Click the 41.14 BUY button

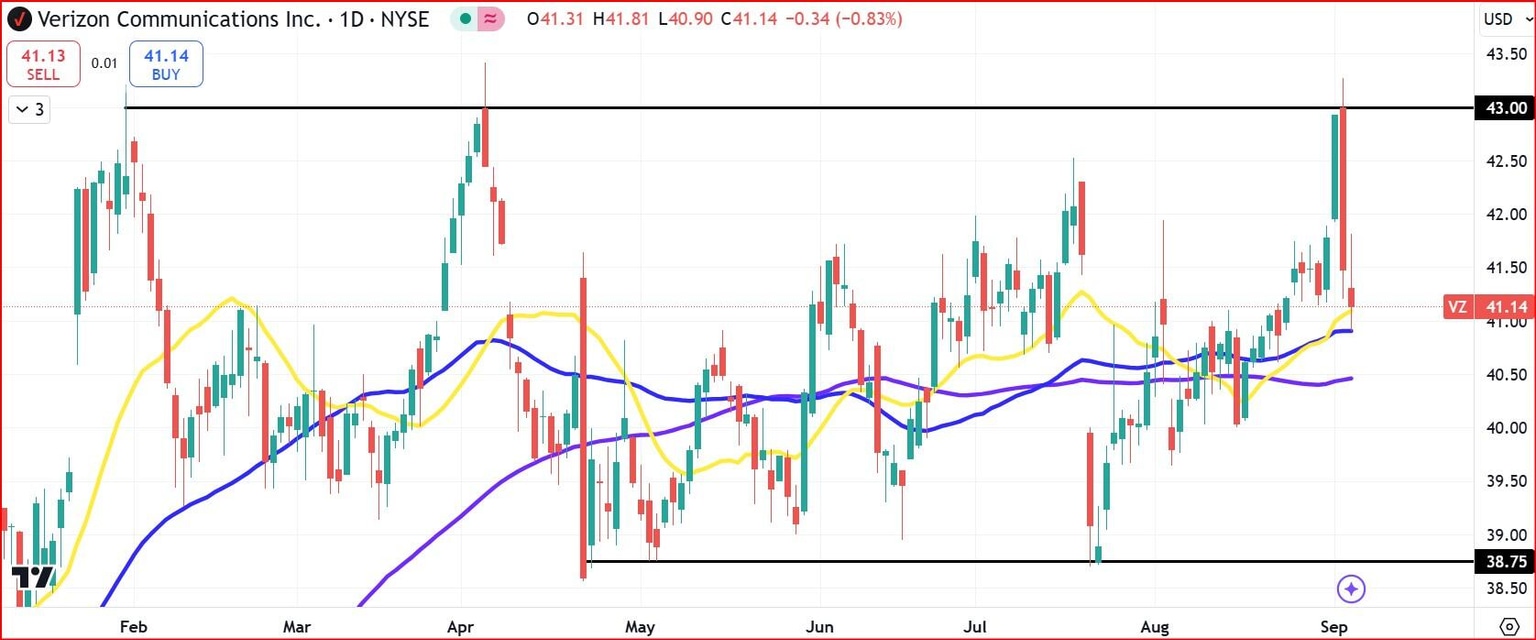[165, 63]
